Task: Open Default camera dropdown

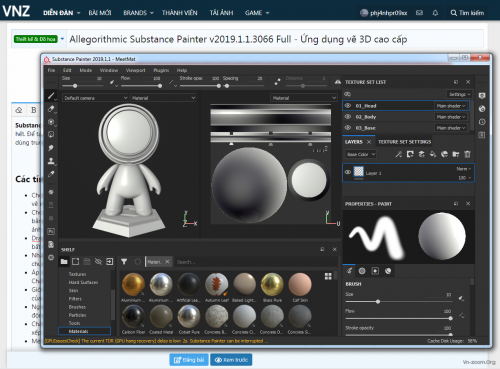Action: (95, 98)
